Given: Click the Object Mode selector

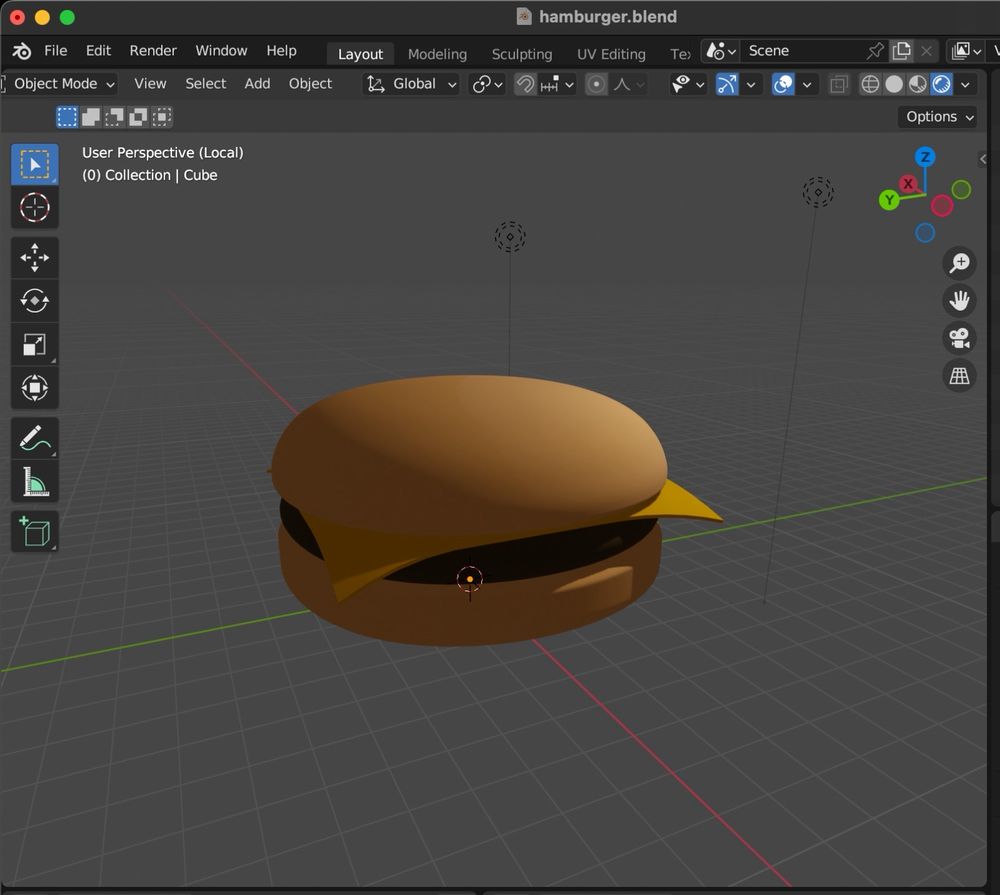Looking at the screenshot, I should tap(60, 84).
